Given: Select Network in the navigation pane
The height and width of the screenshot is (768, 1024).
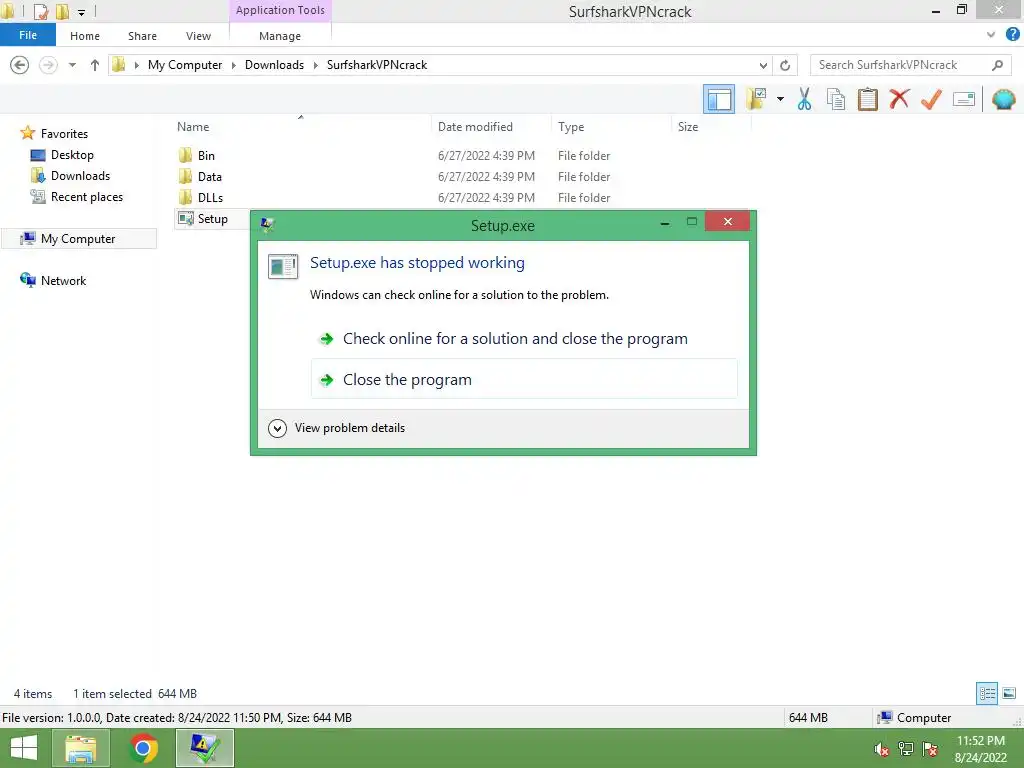Looking at the screenshot, I should tap(63, 281).
